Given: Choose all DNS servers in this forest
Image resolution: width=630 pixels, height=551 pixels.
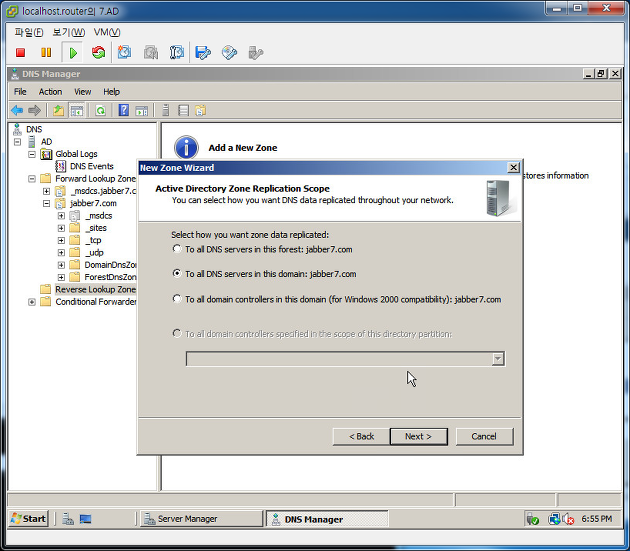Looking at the screenshot, I should (x=177, y=249).
